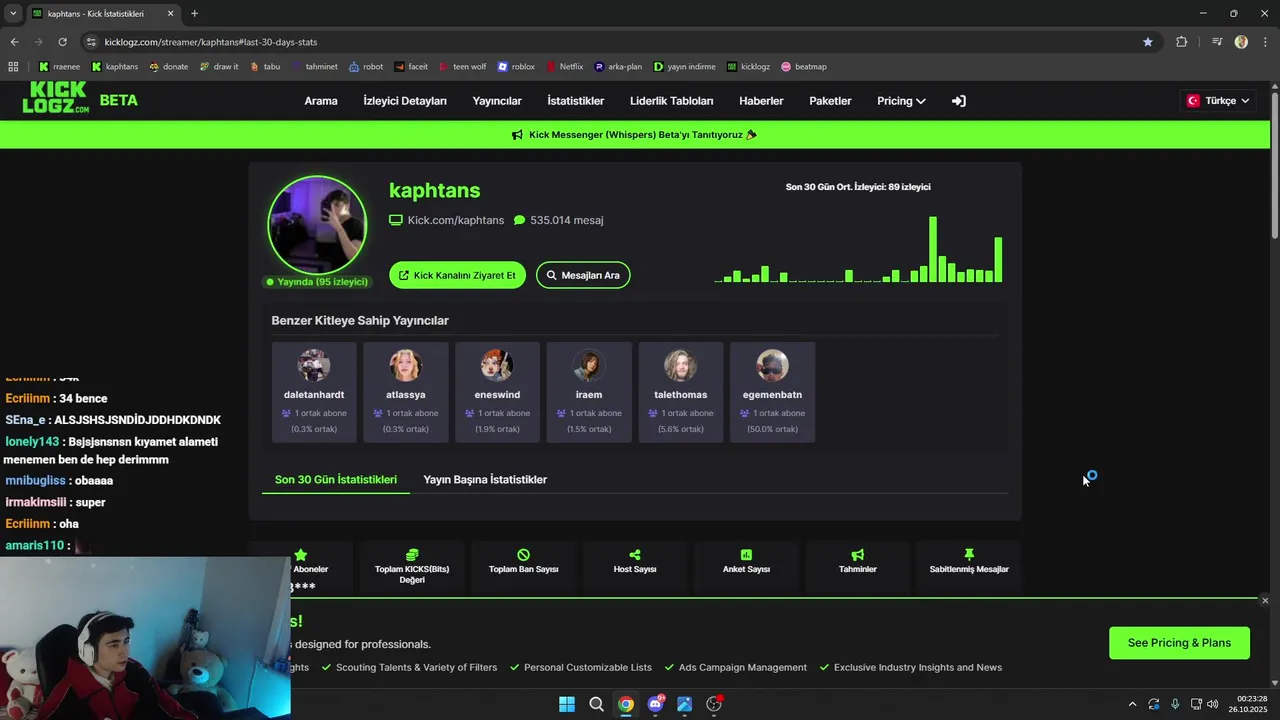Open the roblox bookmark
The width and height of the screenshot is (1280, 720).
(516, 67)
